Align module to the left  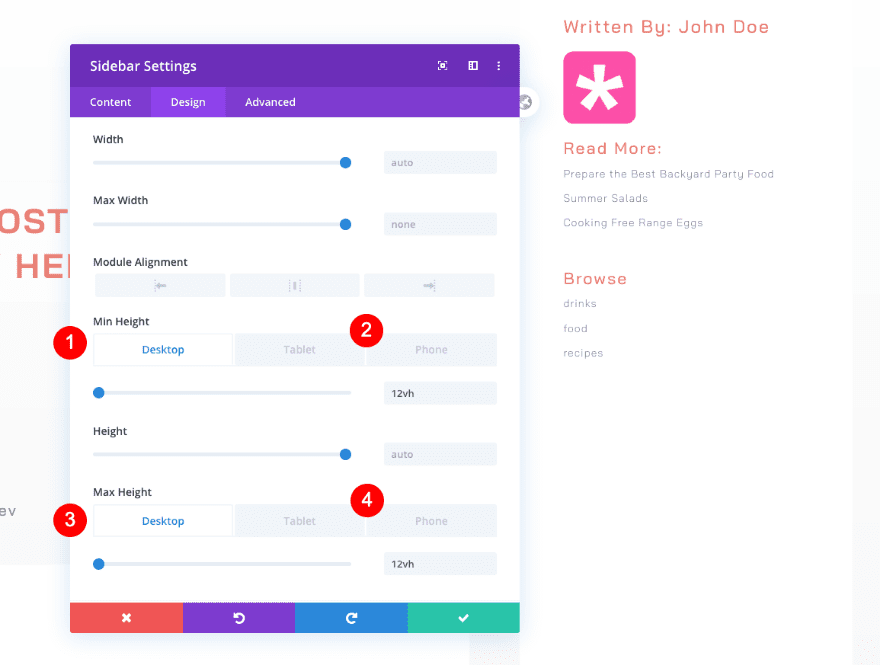pyautogui.click(x=160, y=286)
